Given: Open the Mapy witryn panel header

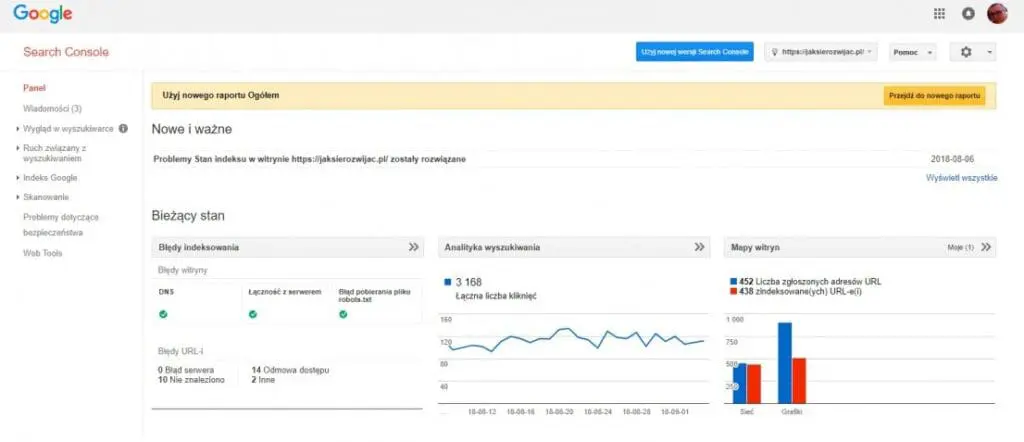Looking at the screenshot, I should point(860,247).
